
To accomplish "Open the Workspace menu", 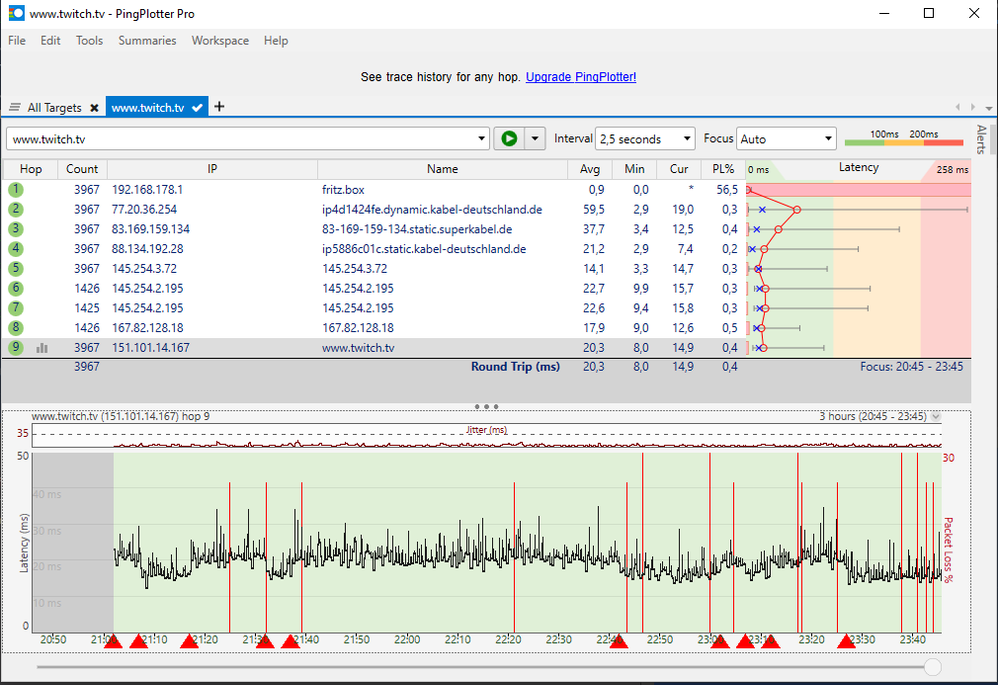I will pos(220,41).
